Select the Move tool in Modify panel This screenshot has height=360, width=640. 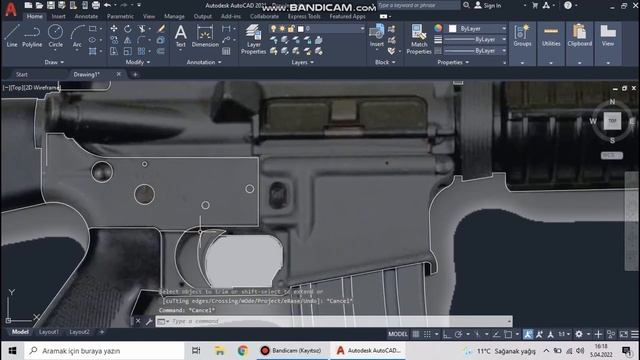coord(114,29)
